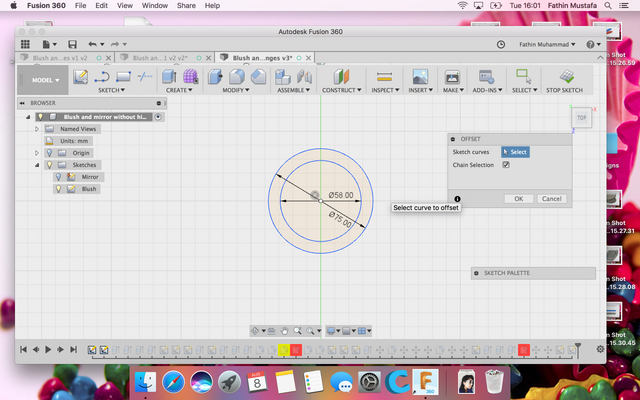Click the New Component icon
This screenshot has height=400, width=640.
click(282, 76)
